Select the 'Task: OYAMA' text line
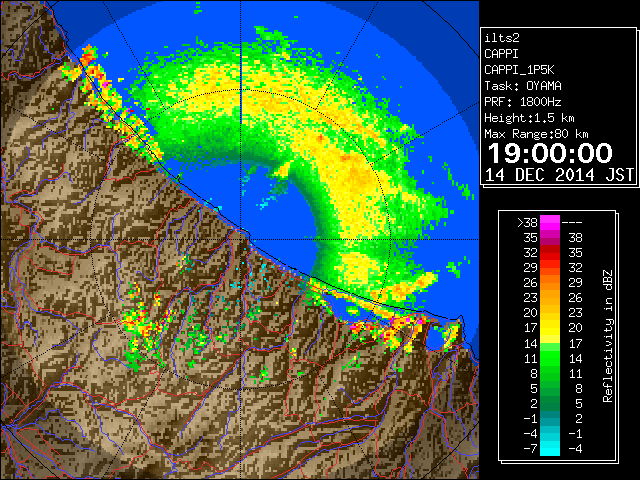 coord(523,86)
